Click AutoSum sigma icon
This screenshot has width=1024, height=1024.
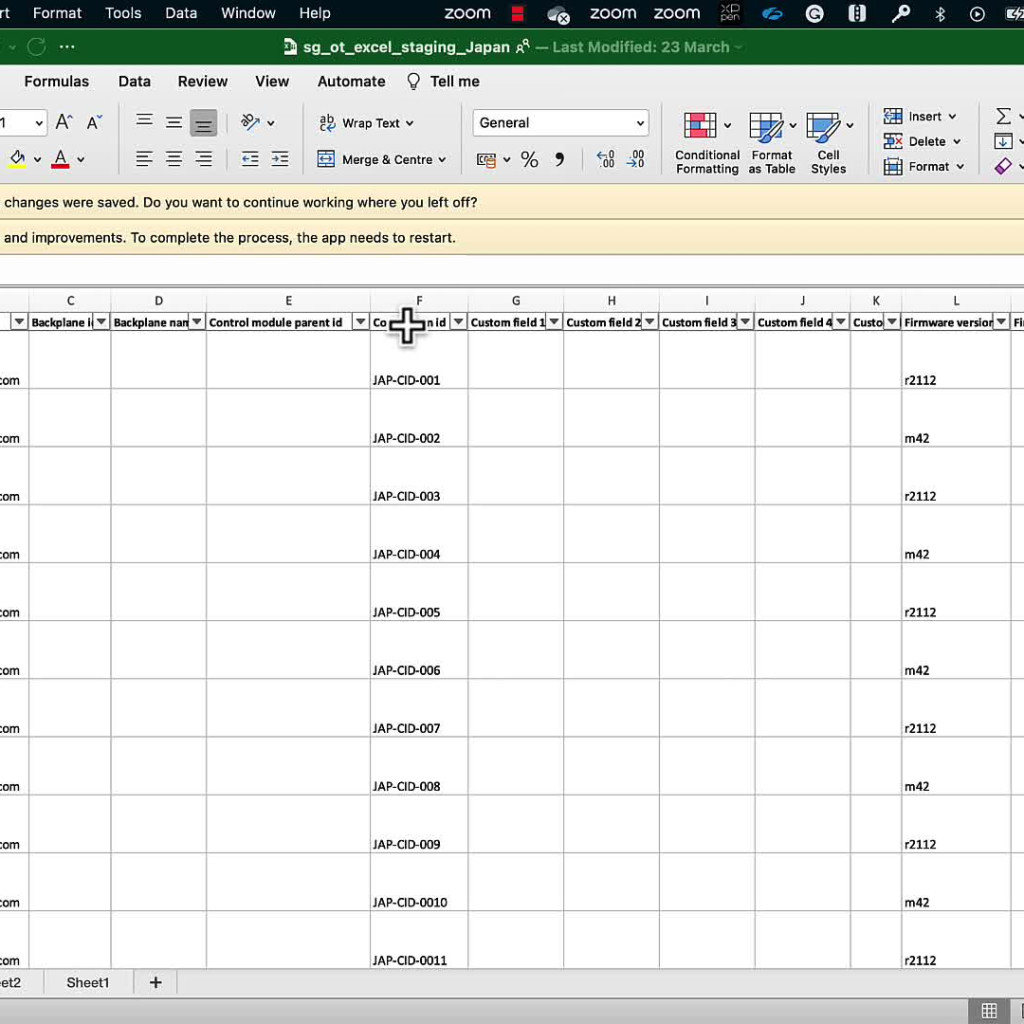(x=1003, y=116)
